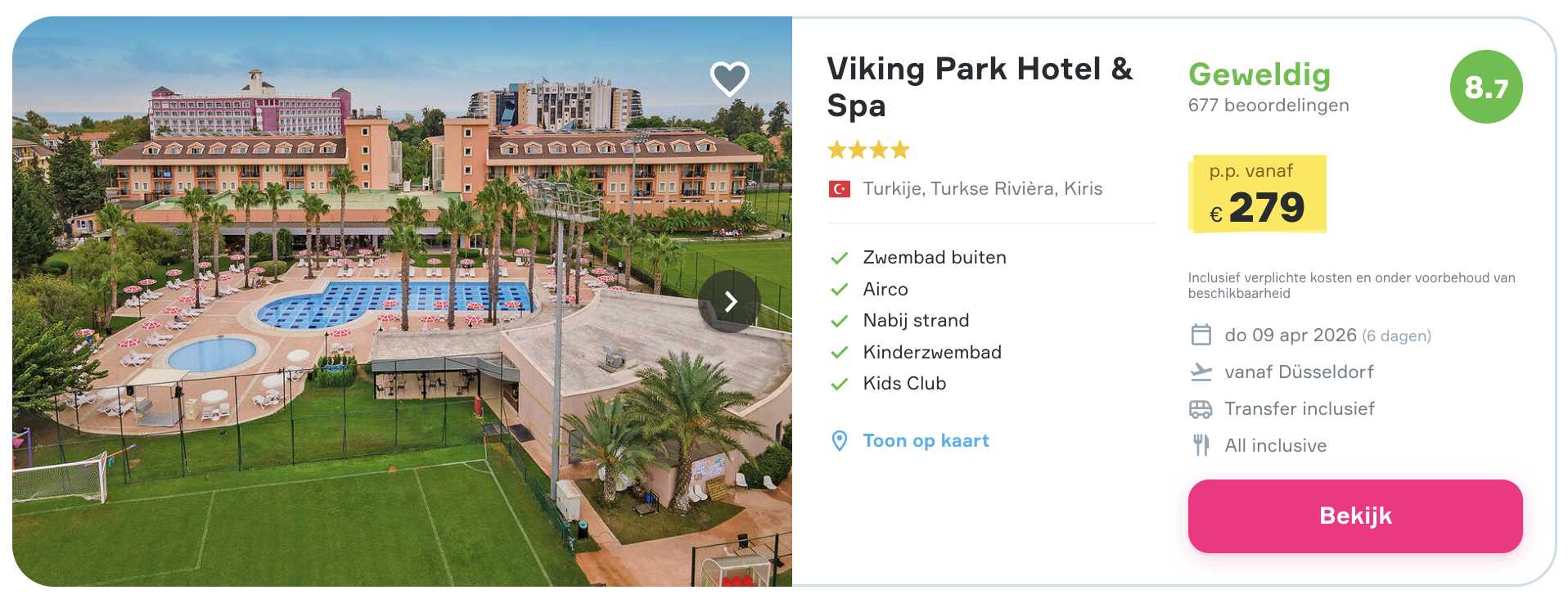
Task: Click the 677 beoordelingen review count
Action: [1268, 105]
